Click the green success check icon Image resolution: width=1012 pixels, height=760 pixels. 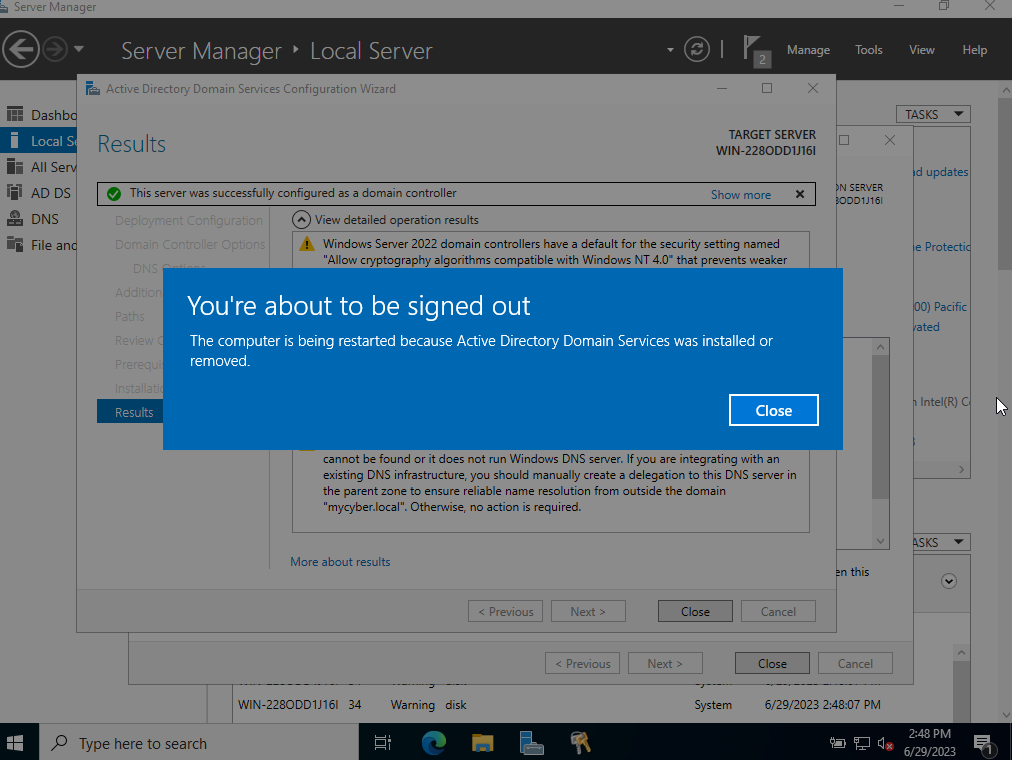coord(114,194)
